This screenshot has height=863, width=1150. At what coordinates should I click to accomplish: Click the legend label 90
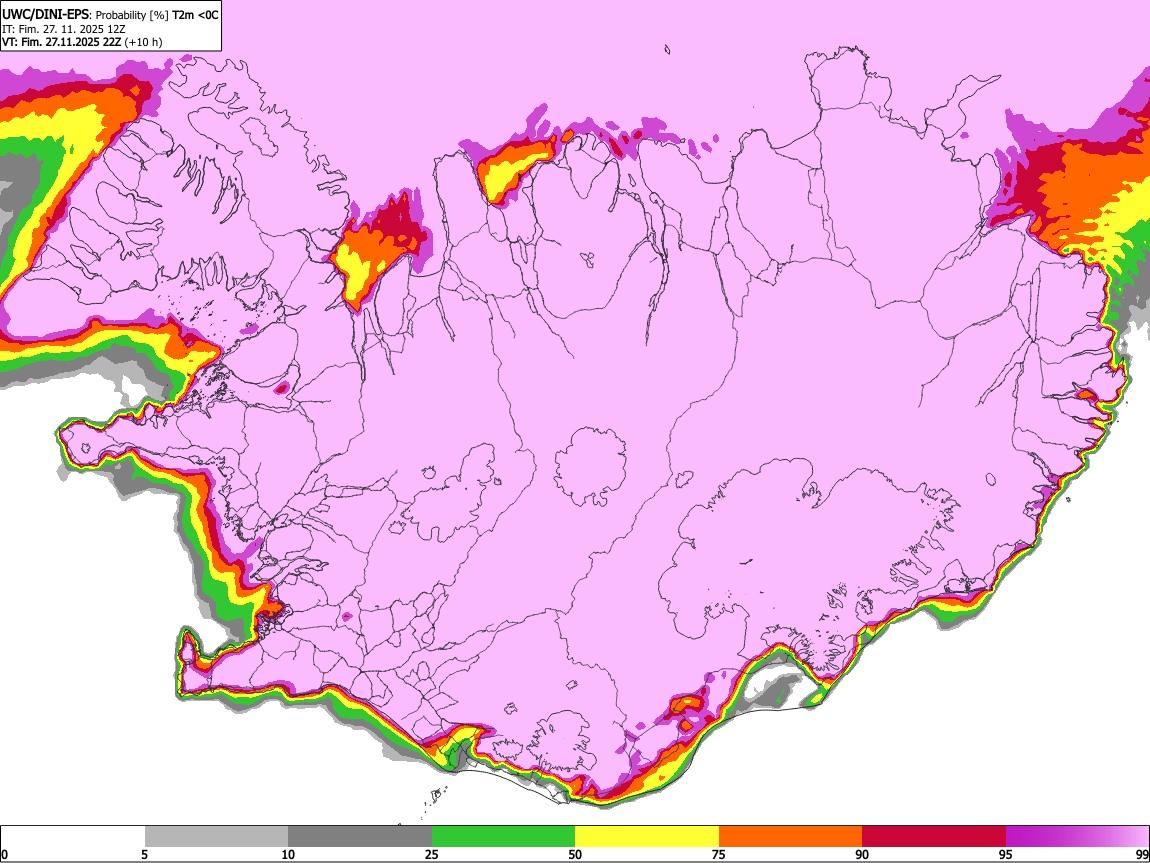pos(862,854)
